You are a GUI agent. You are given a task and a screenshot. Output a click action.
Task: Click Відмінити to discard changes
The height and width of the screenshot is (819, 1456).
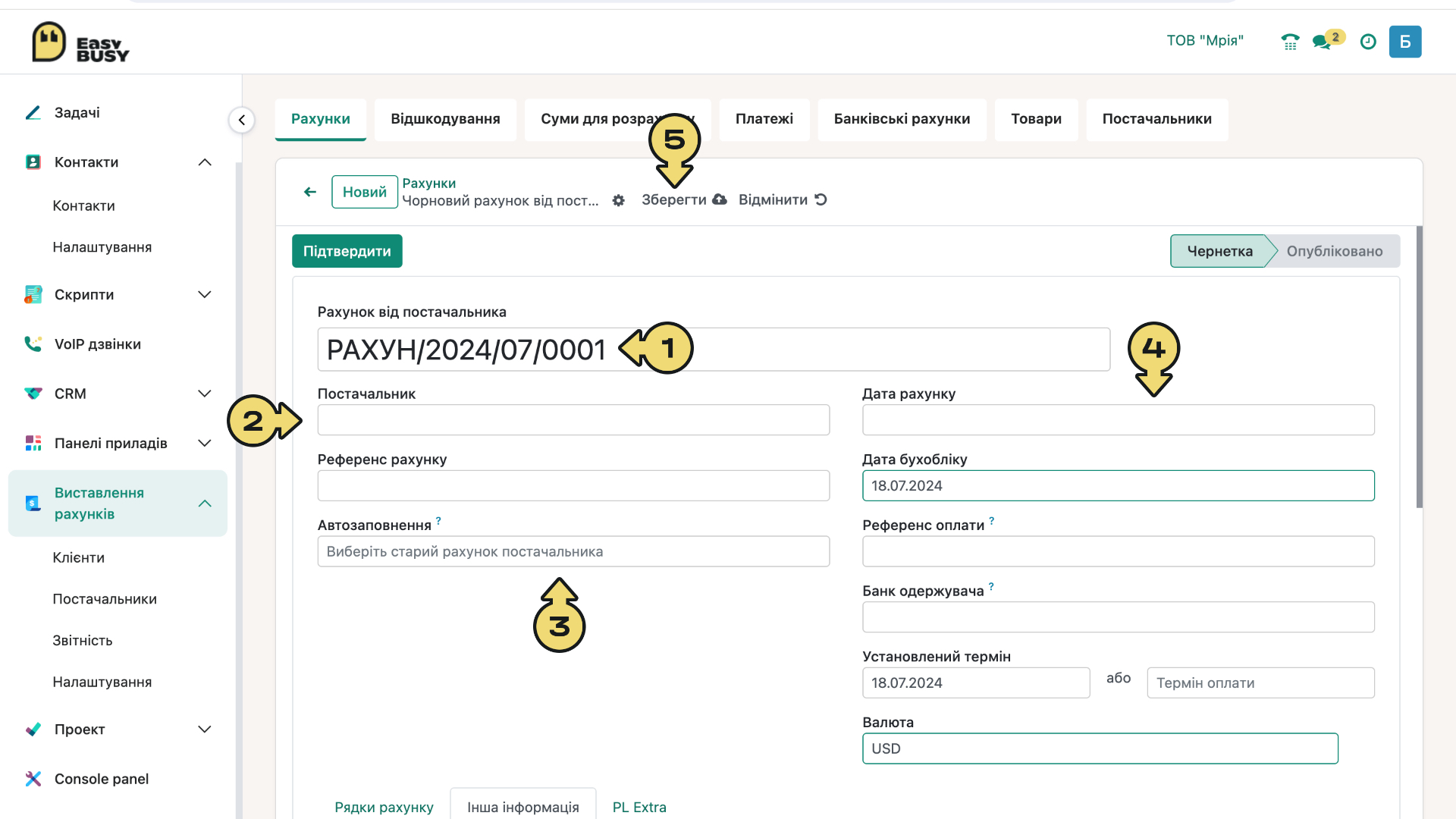click(x=783, y=200)
